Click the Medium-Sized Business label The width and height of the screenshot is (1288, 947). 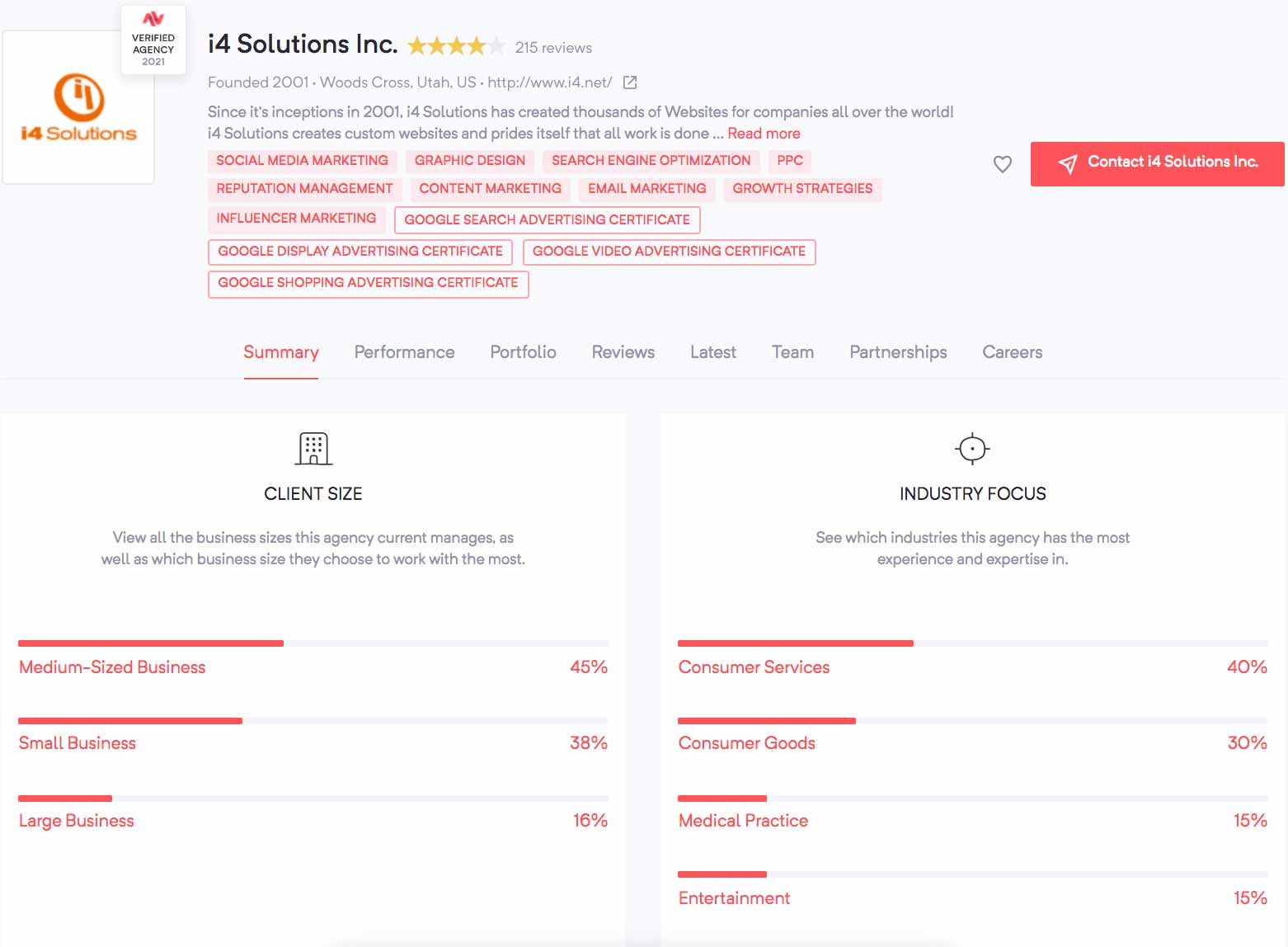point(112,667)
